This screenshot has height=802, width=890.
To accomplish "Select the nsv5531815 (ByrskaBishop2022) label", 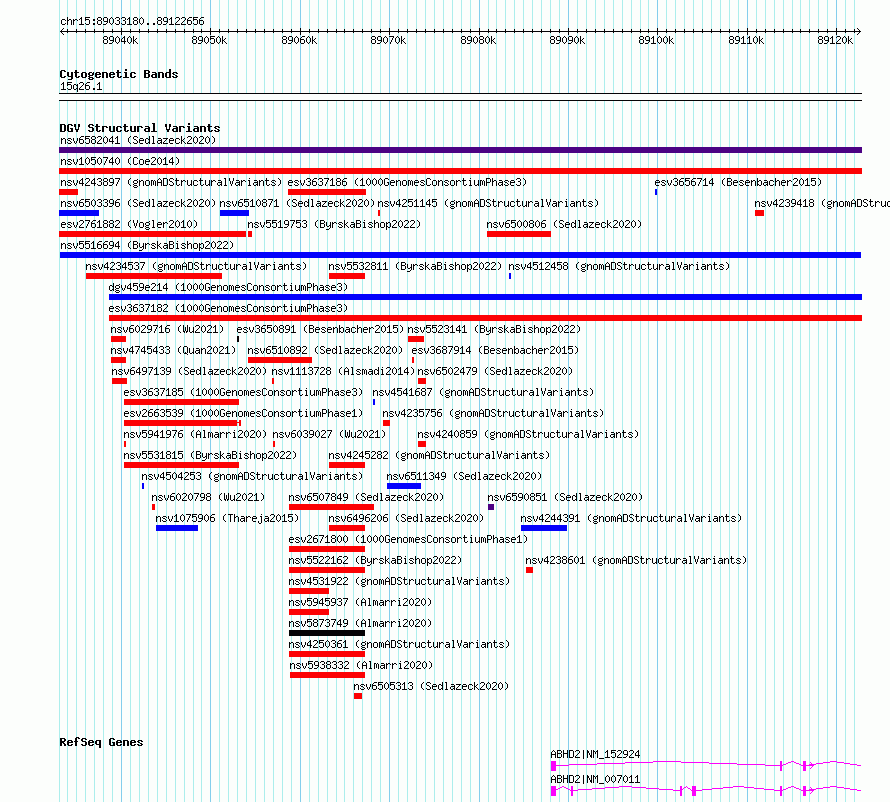I will coord(210,455).
